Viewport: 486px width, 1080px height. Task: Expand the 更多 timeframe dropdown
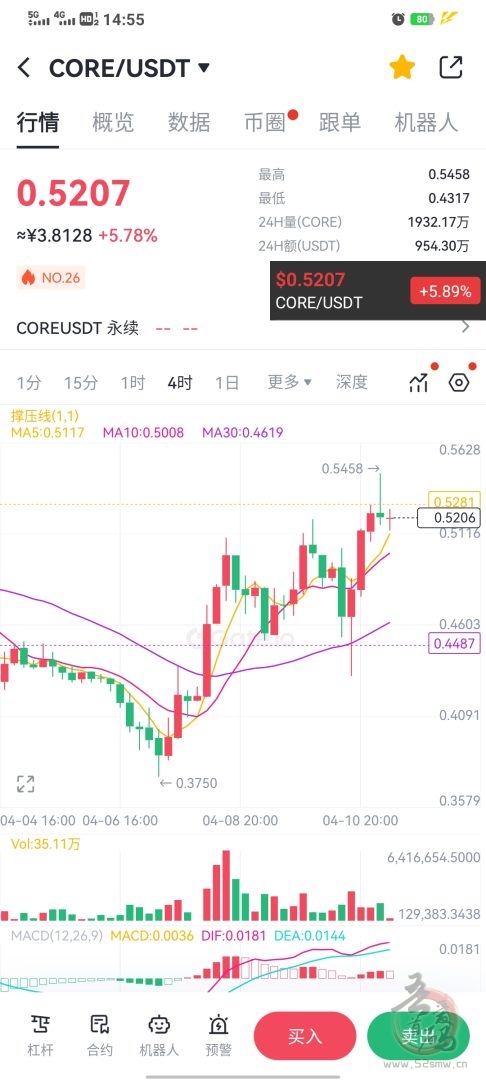click(x=290, y=382)
